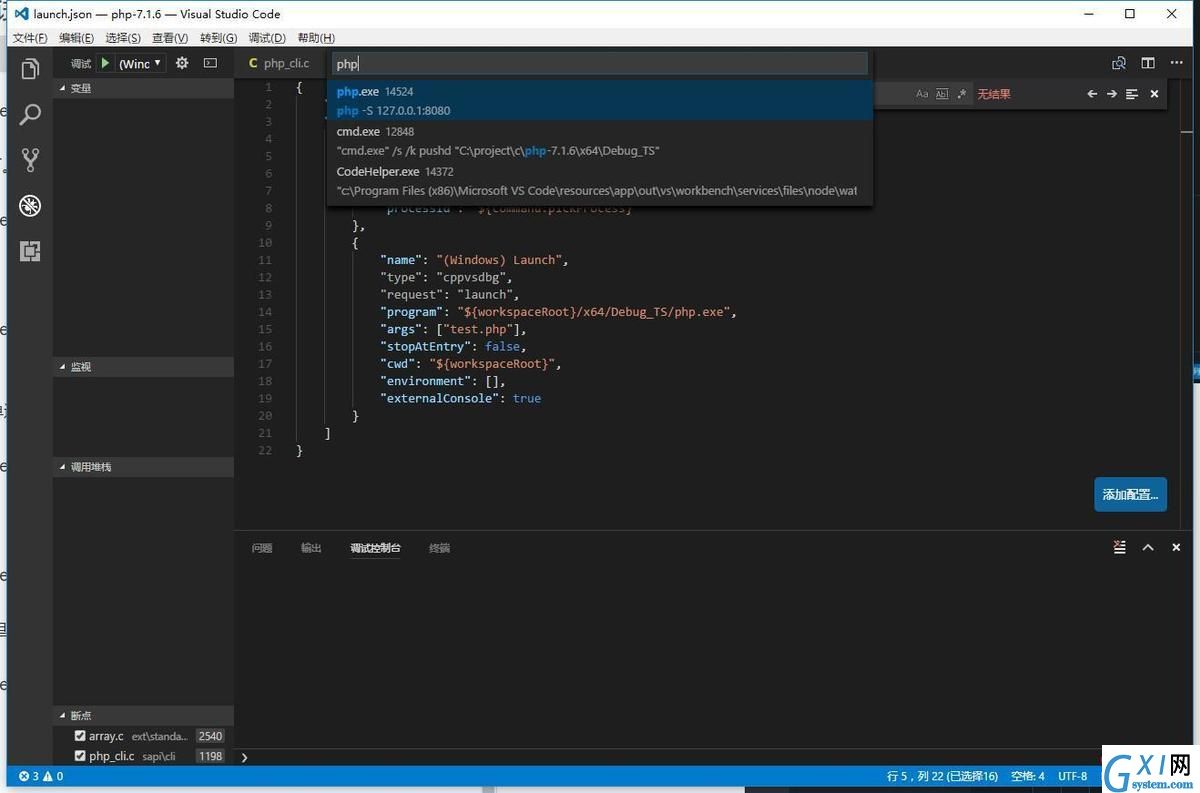1200x793 pixels.
Task: Switch to 调试控制台 panel tab
Action: coord(375,548)
